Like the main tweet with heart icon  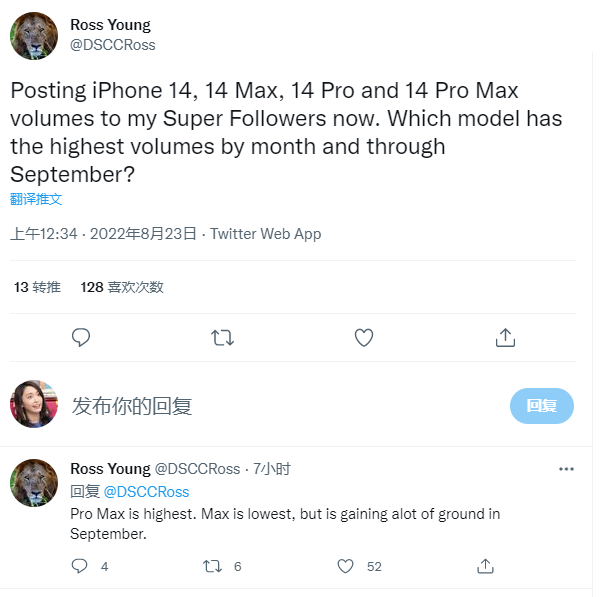[x=364, y=338]
